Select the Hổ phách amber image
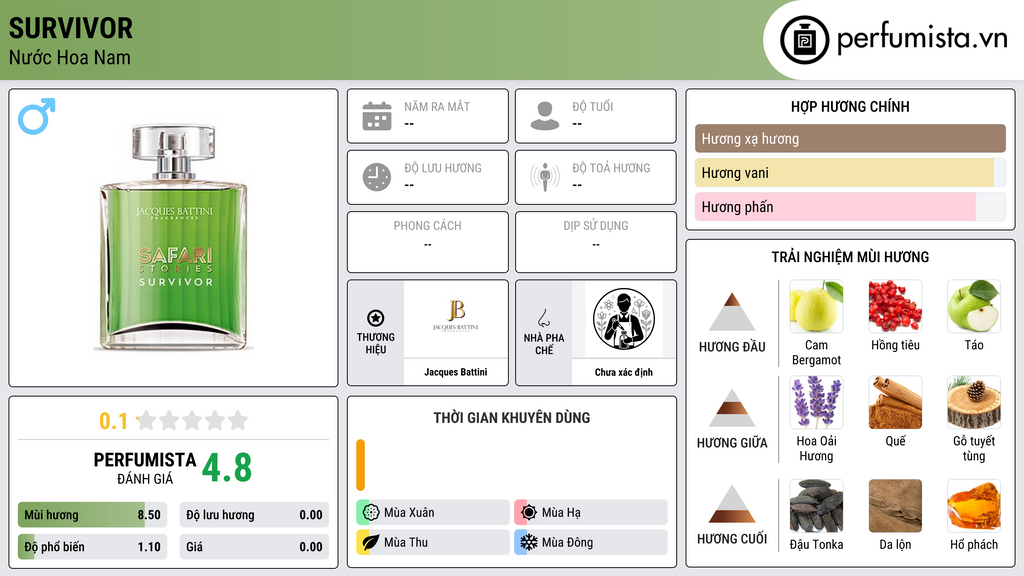This screenshot has height=576, width=1024. point(974,506)
